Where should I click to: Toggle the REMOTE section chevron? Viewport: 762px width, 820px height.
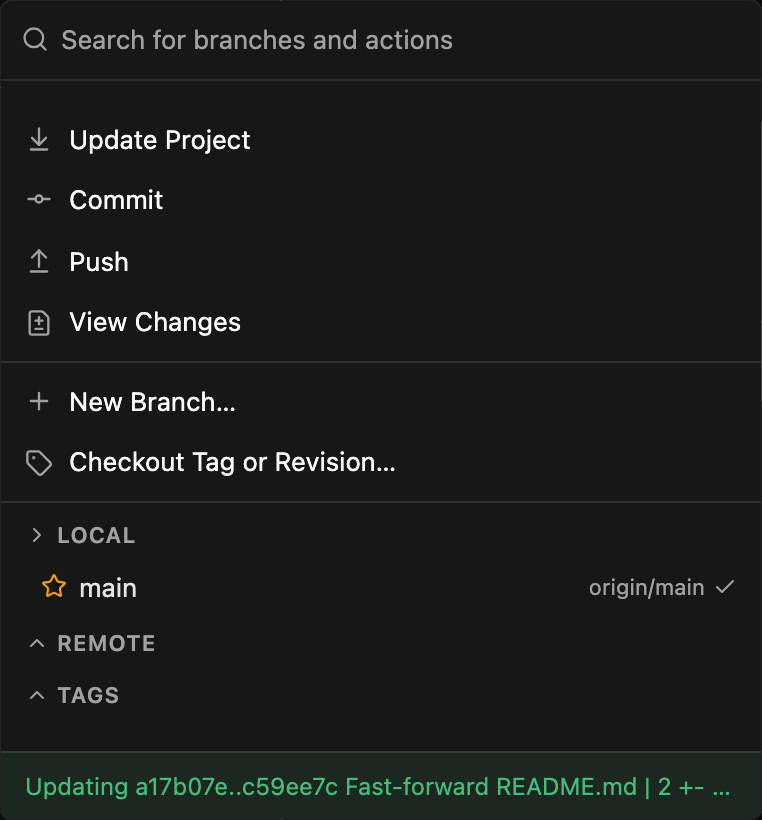(37, 643)
